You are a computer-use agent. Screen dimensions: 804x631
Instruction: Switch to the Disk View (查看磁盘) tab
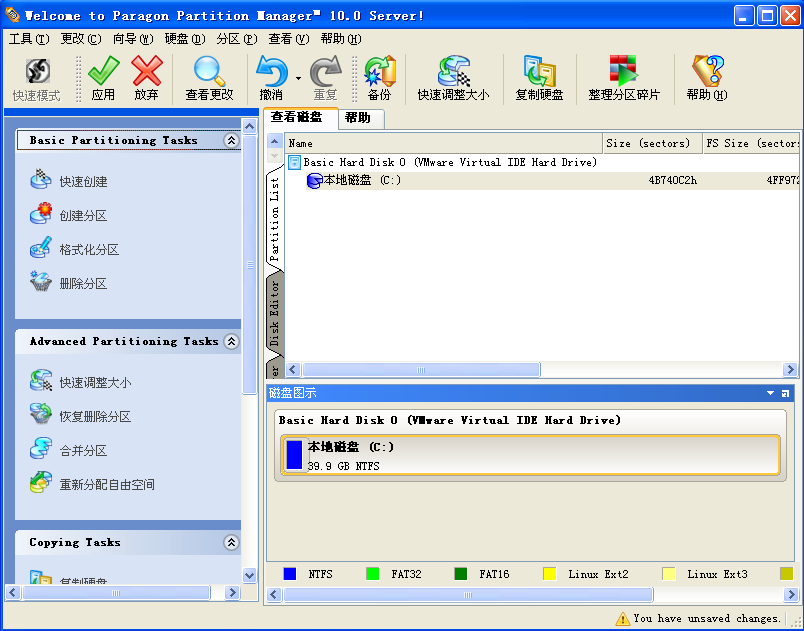pyautogui.click(x=300, y=117)
